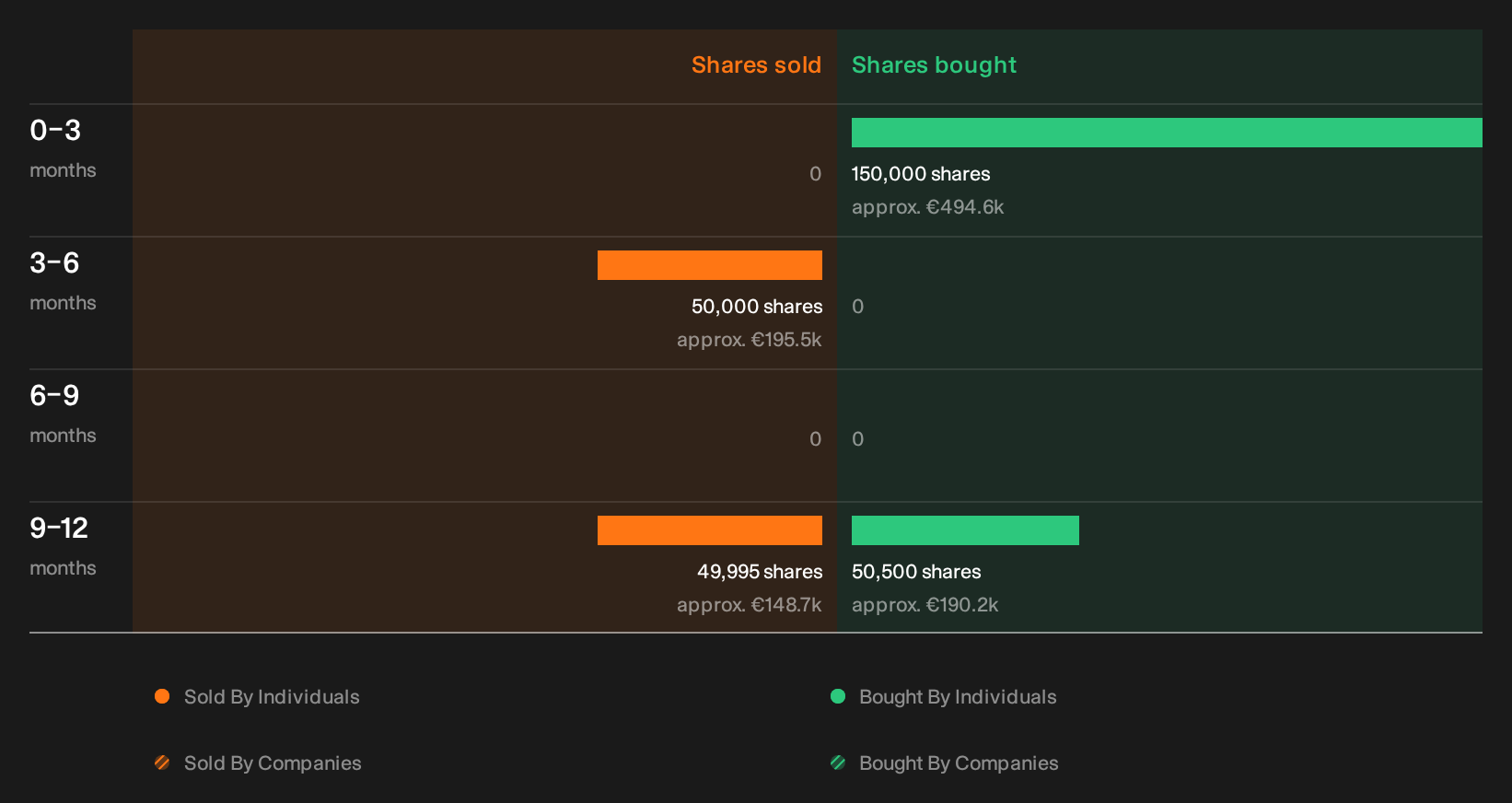Click the 'Sold By Individuals' legend label
Viewport: 1512px width, 803px height.
click(x=272, y=697)
